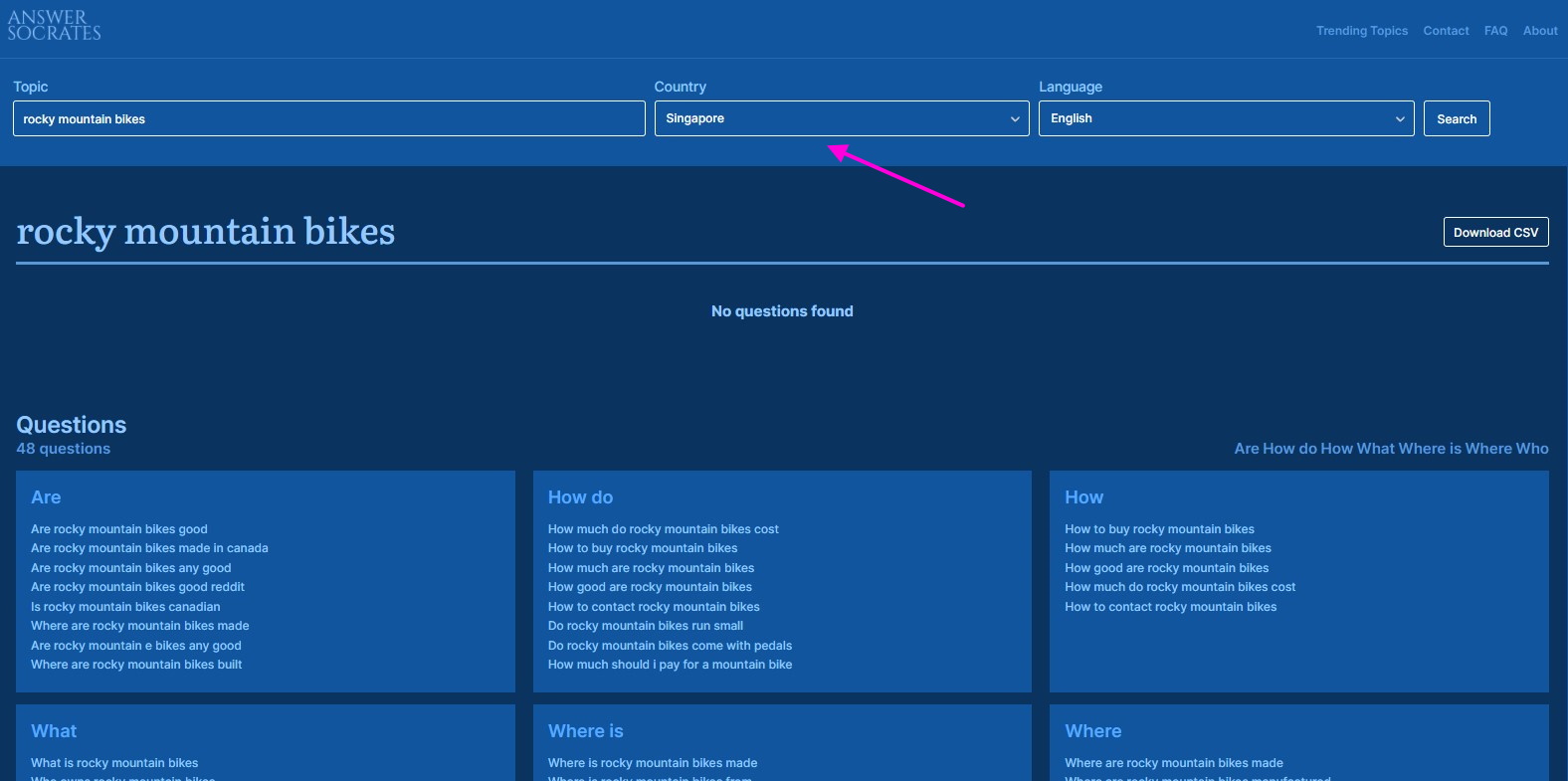Click the 'How do' card heading
Image resolution: width=1568 pixels, height=781 pixels.
pos(580,497)
